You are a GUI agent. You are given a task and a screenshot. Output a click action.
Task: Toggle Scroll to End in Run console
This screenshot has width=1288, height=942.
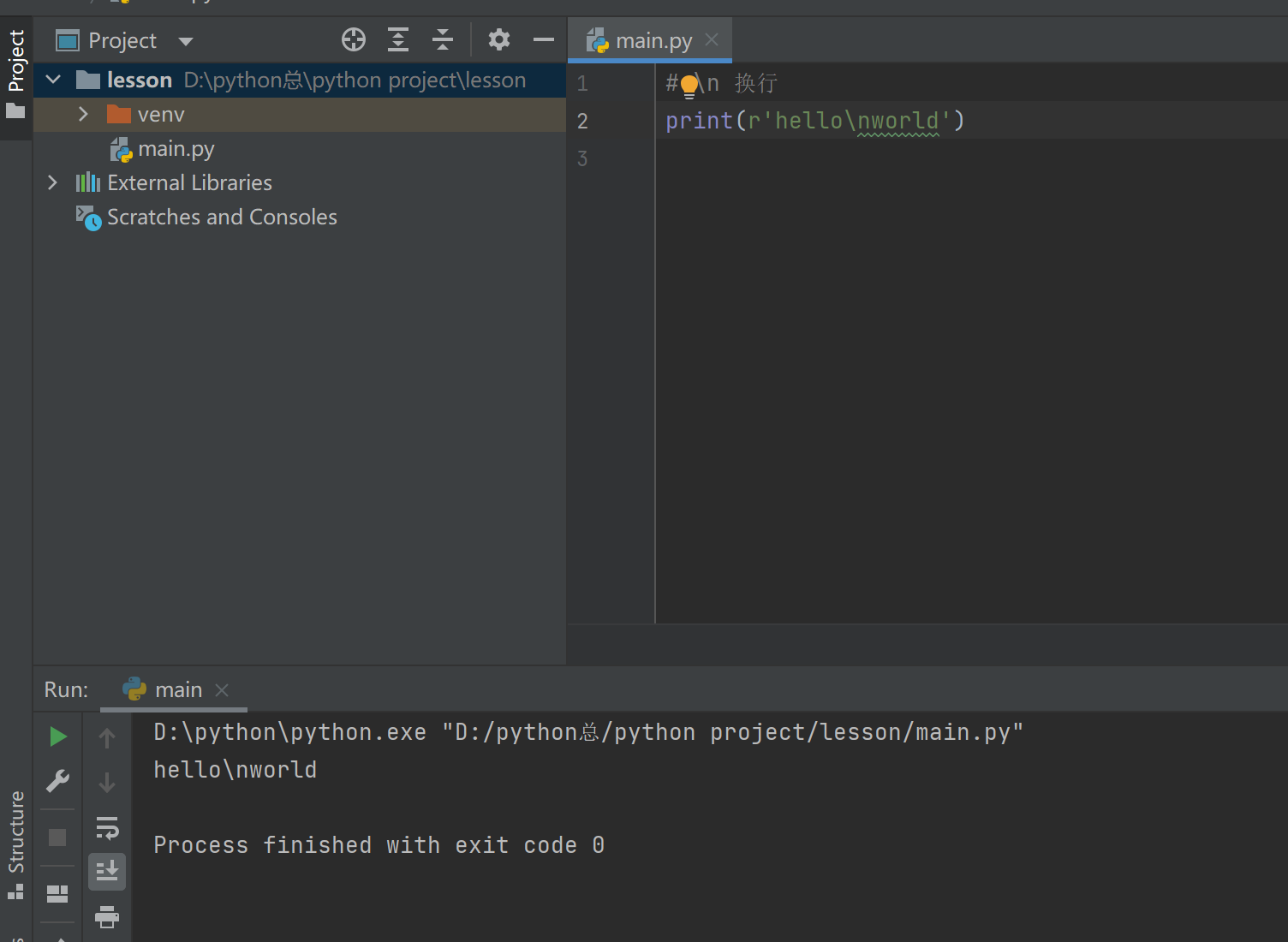pyautogui.click(x=107, y=872)
